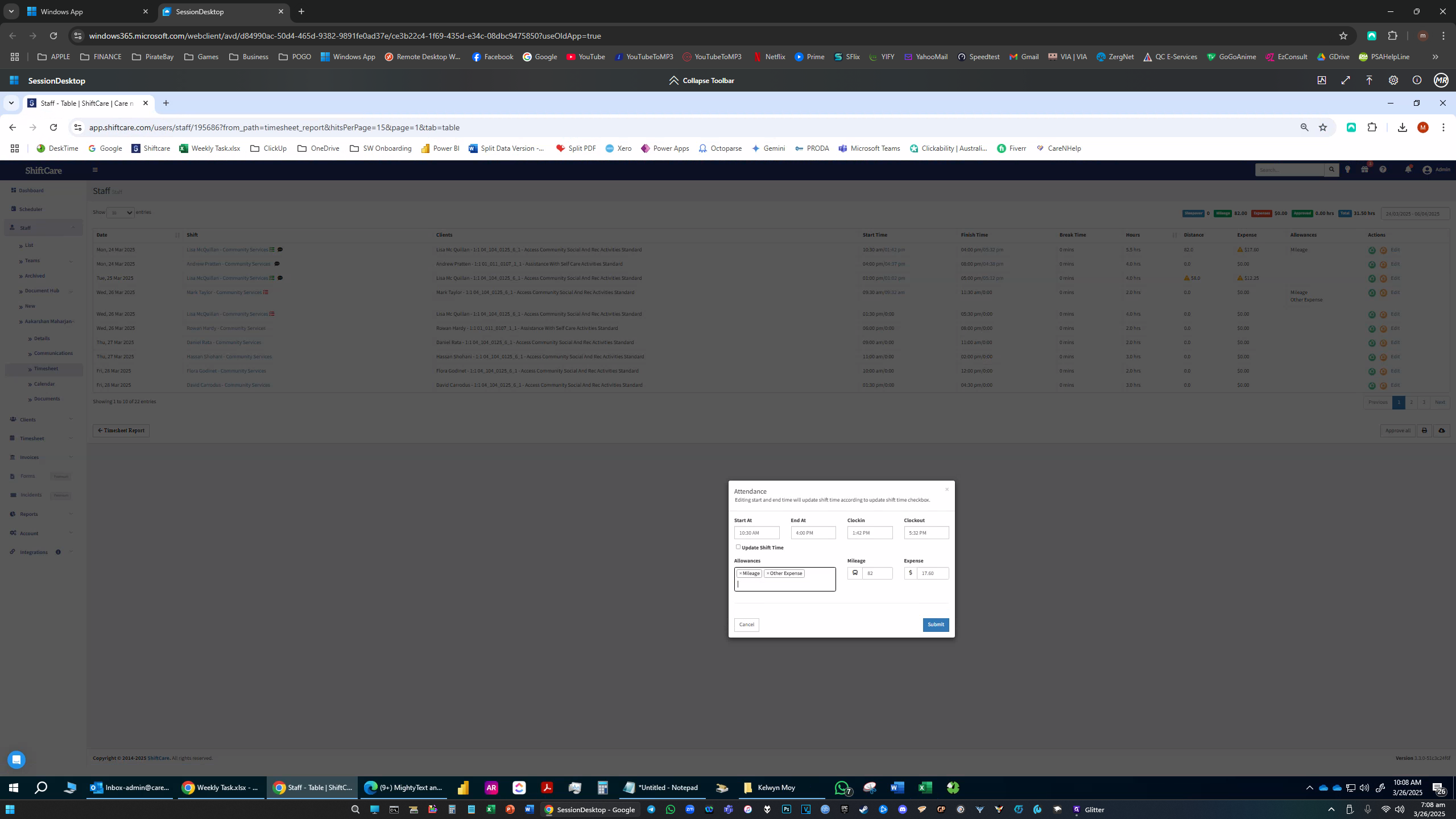Collapse the Staff sidebar section
Screen dimensions: 1456x819
tap(43, 228)
